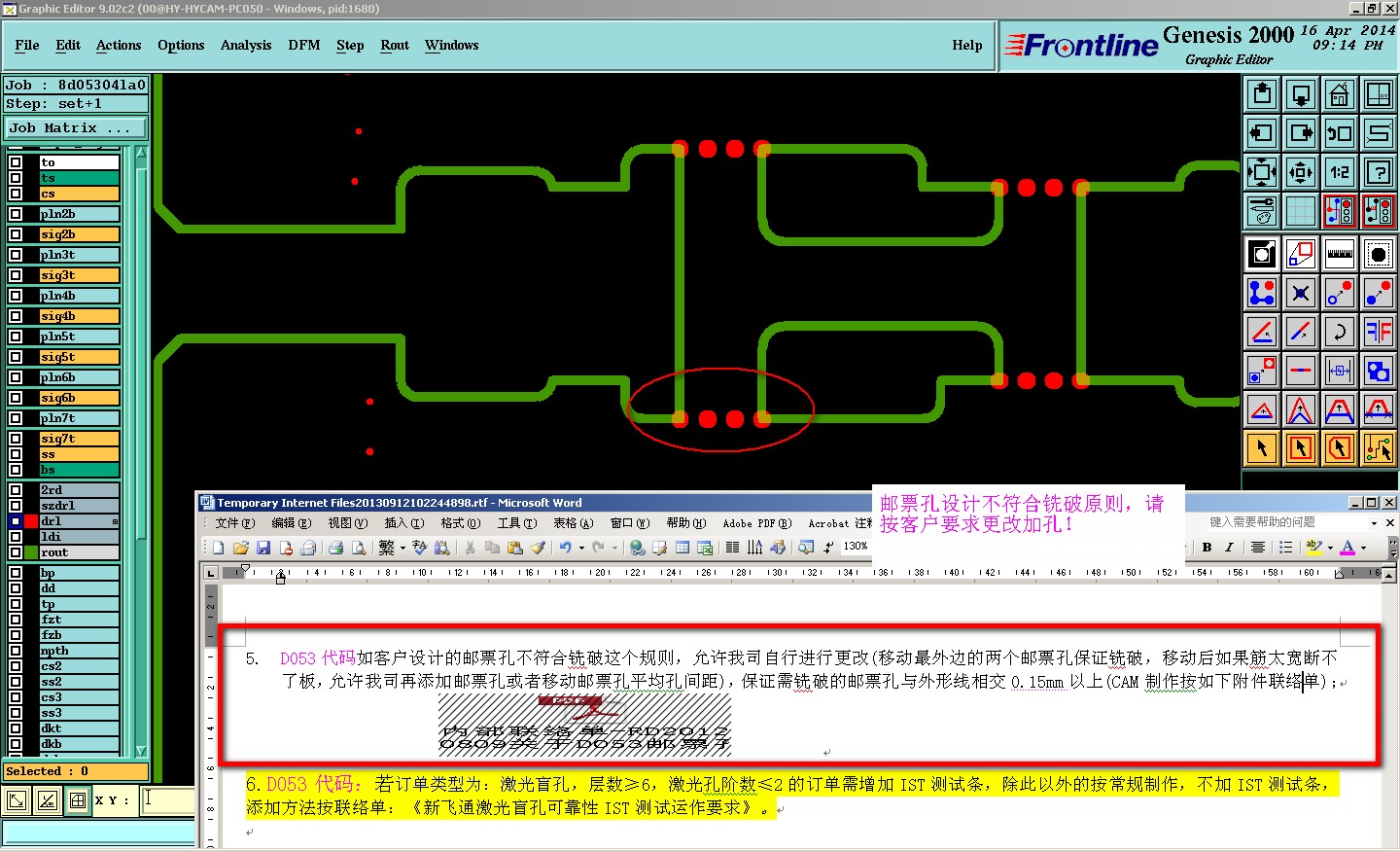Click Italic I icon in Word
The height and width of the screenshot is (852, 1400).
[x=1229, y=548]
